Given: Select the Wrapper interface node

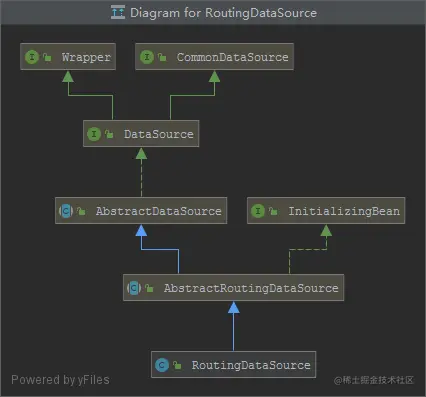Looking at the screenshot, I should coord(68,56).
